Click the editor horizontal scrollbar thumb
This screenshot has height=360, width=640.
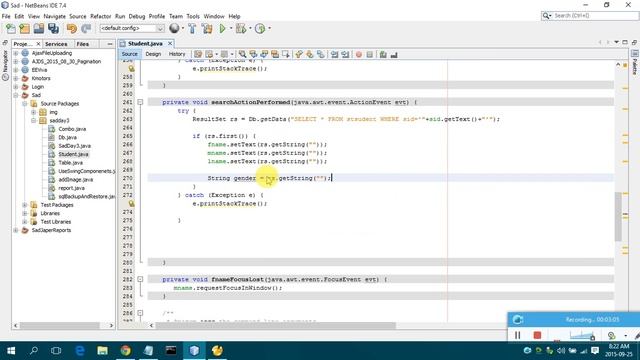[276, 325]
